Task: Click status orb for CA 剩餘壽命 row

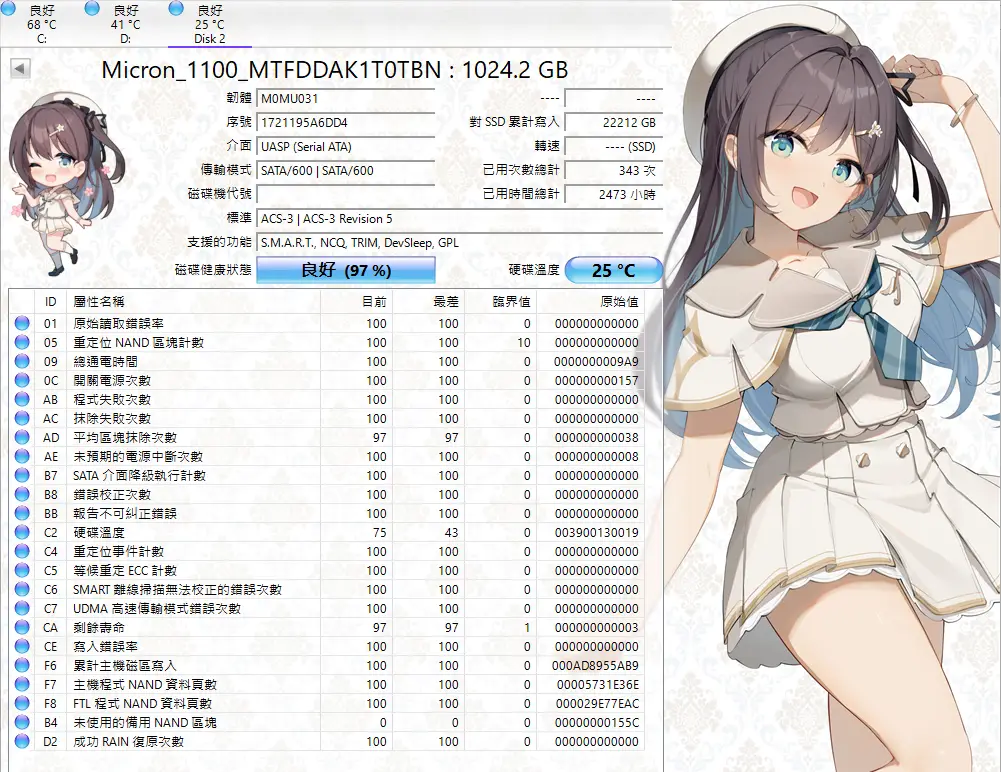Action: [22, 628]
